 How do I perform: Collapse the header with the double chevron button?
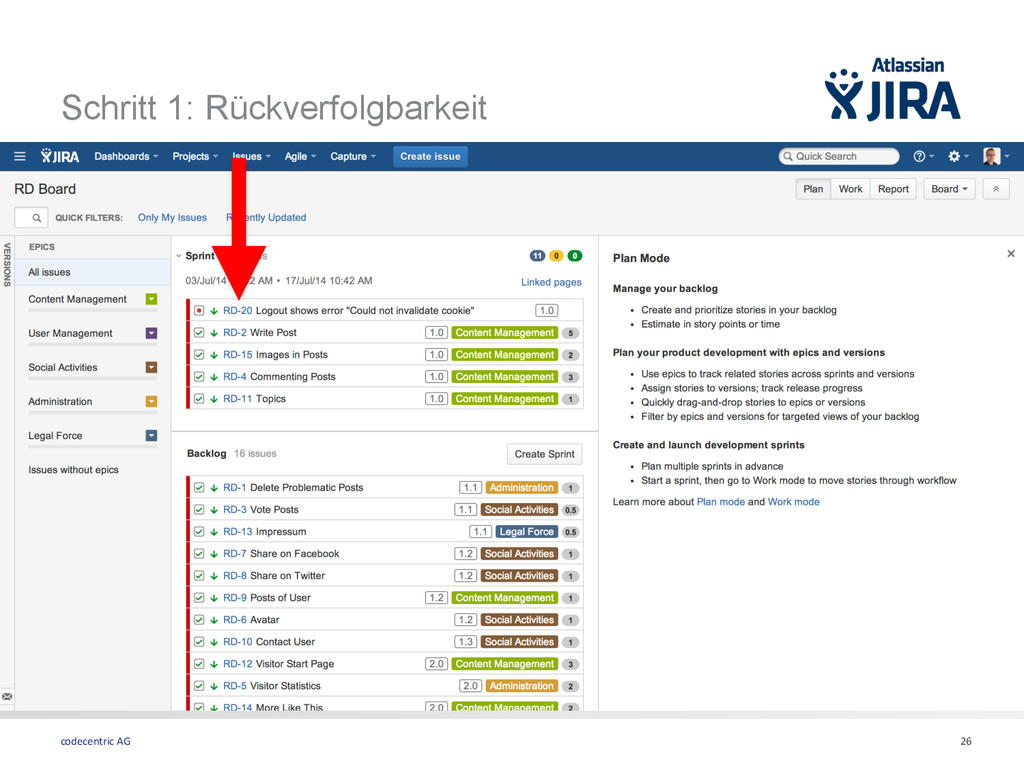(996, 189)
